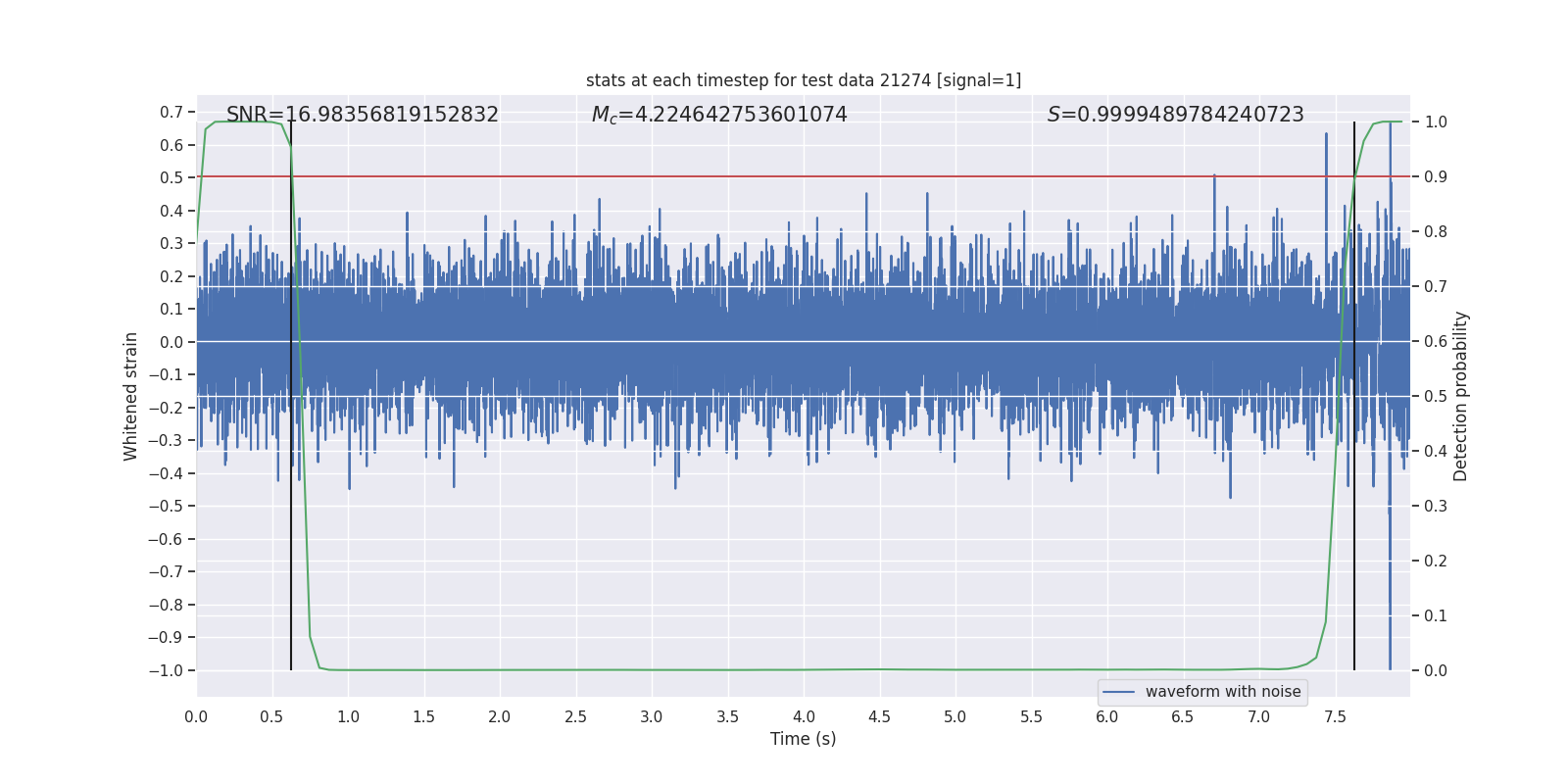This screenshot has height=784, width=1568.
Task: Click the x-axis tick label 7.5
Action: coord(1335,717)
